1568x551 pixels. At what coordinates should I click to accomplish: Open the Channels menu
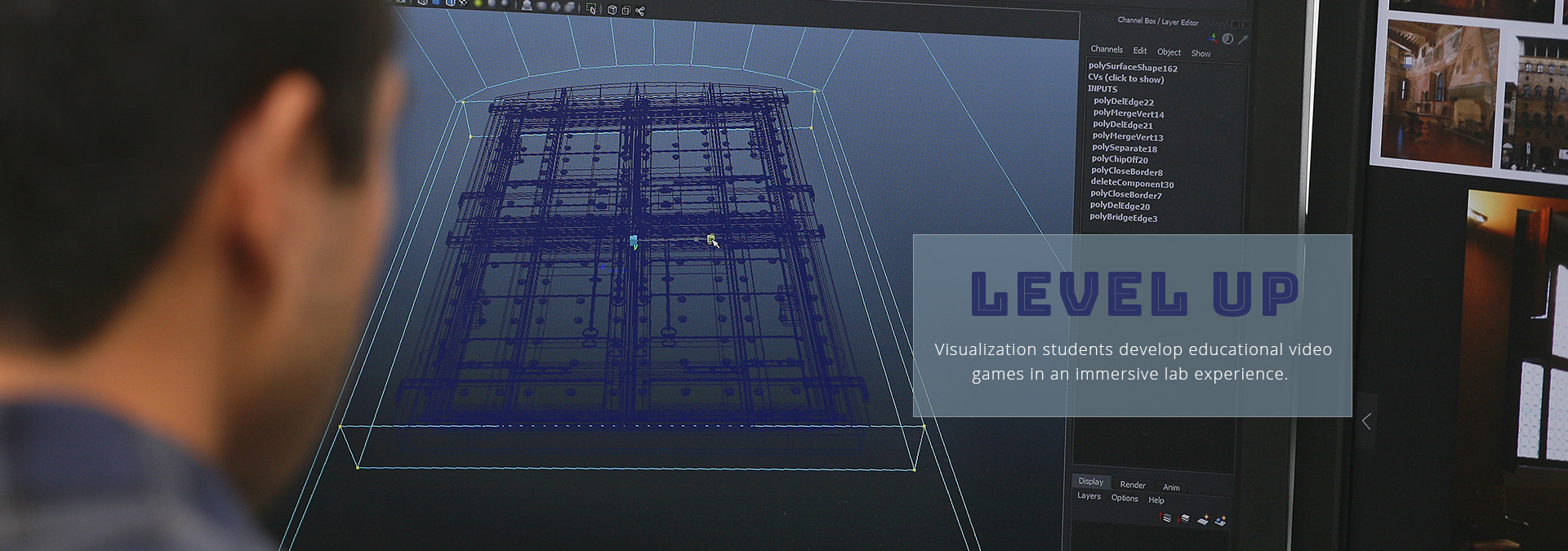tap(1107, 49)
